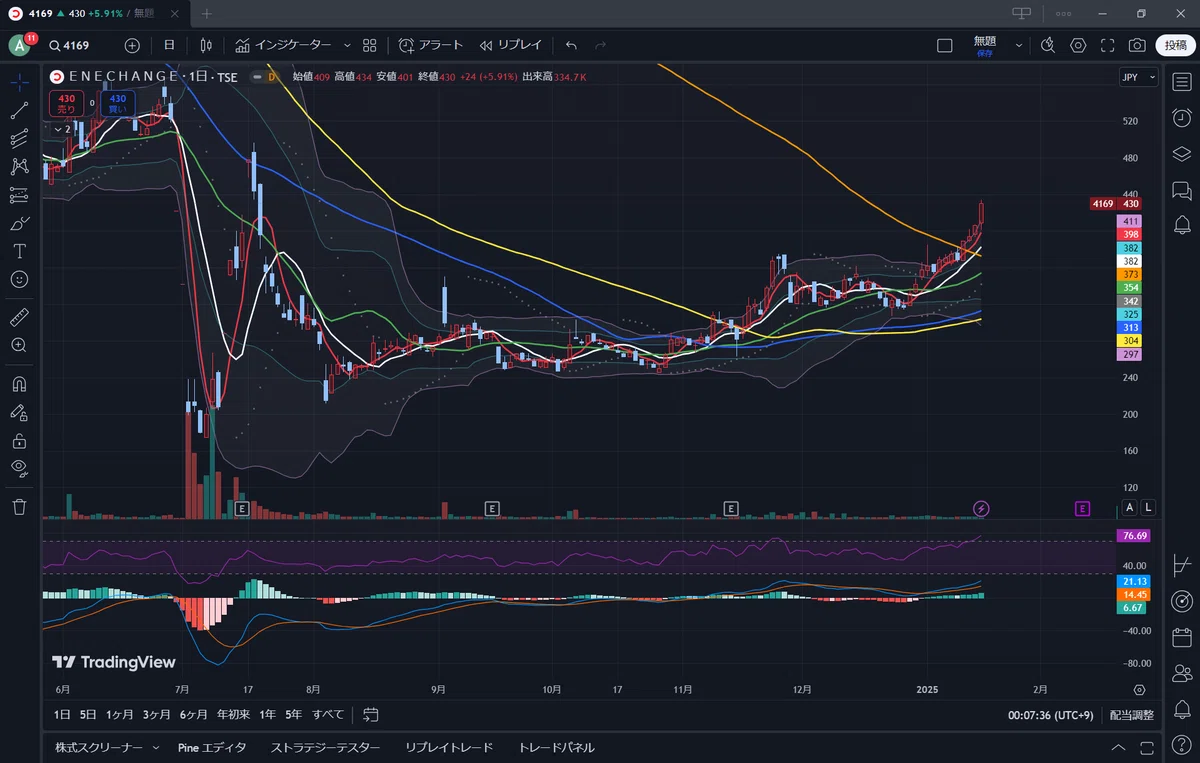
Task: Expand indicators favorites dropdown chevron
Action: click(x=347, y=45)
